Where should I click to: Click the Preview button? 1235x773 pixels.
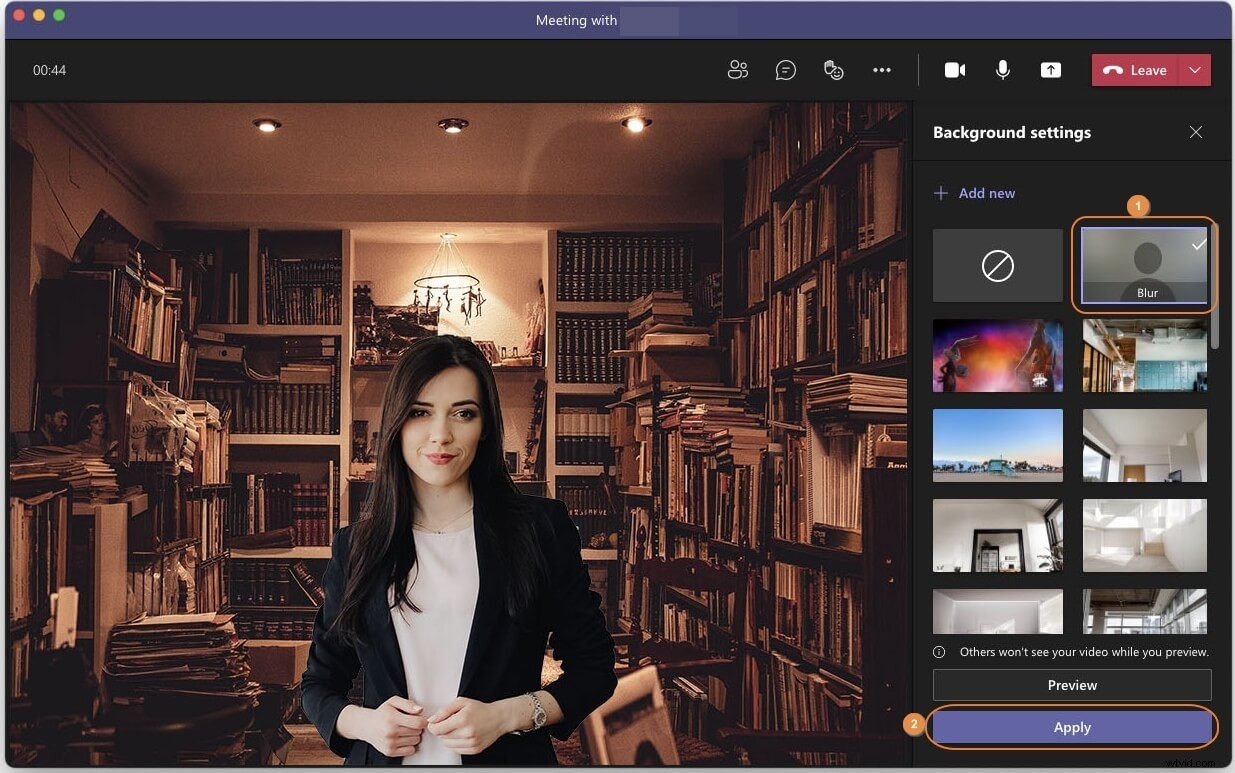point(1071,685)
